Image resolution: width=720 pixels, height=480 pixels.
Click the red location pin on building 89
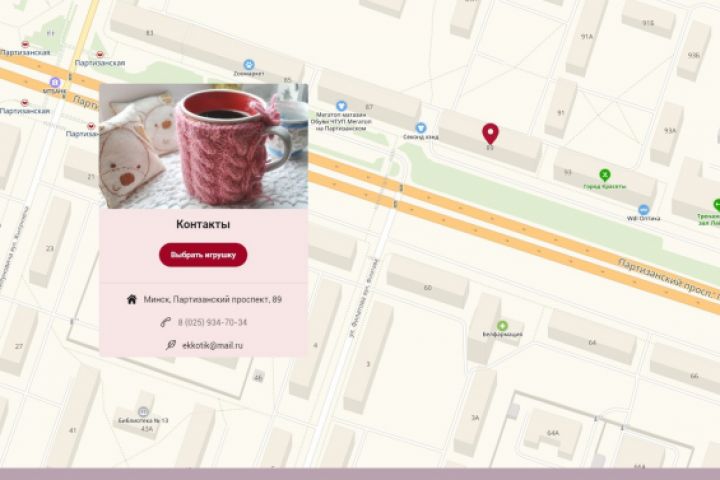click(x=490, y=133)
